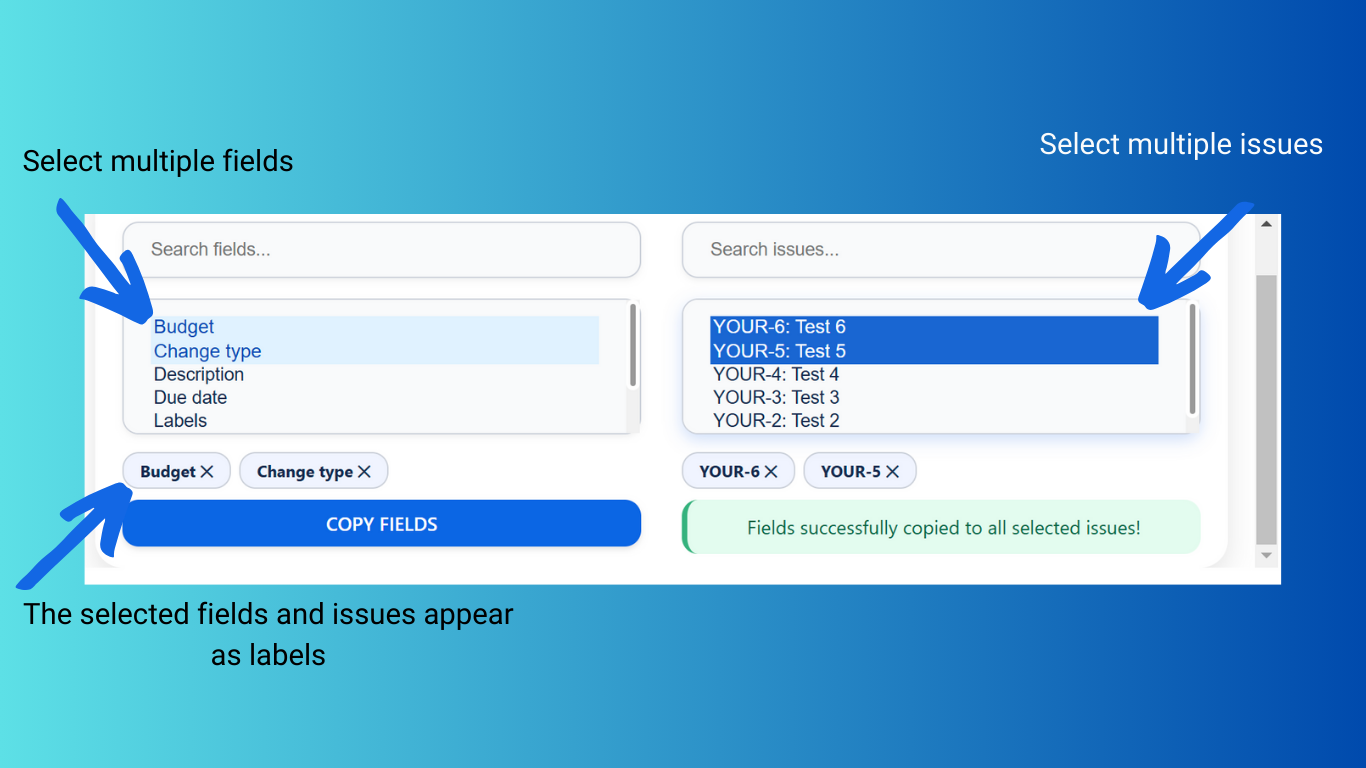Viewport: 1366px width, 768px height.
Task: Select Budget in the fields list
Action: pyautogui.click(x=375, y=327)
